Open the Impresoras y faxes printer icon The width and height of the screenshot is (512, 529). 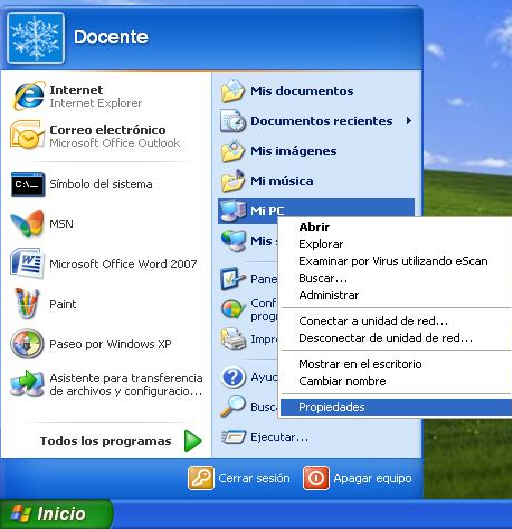(233, 339)
